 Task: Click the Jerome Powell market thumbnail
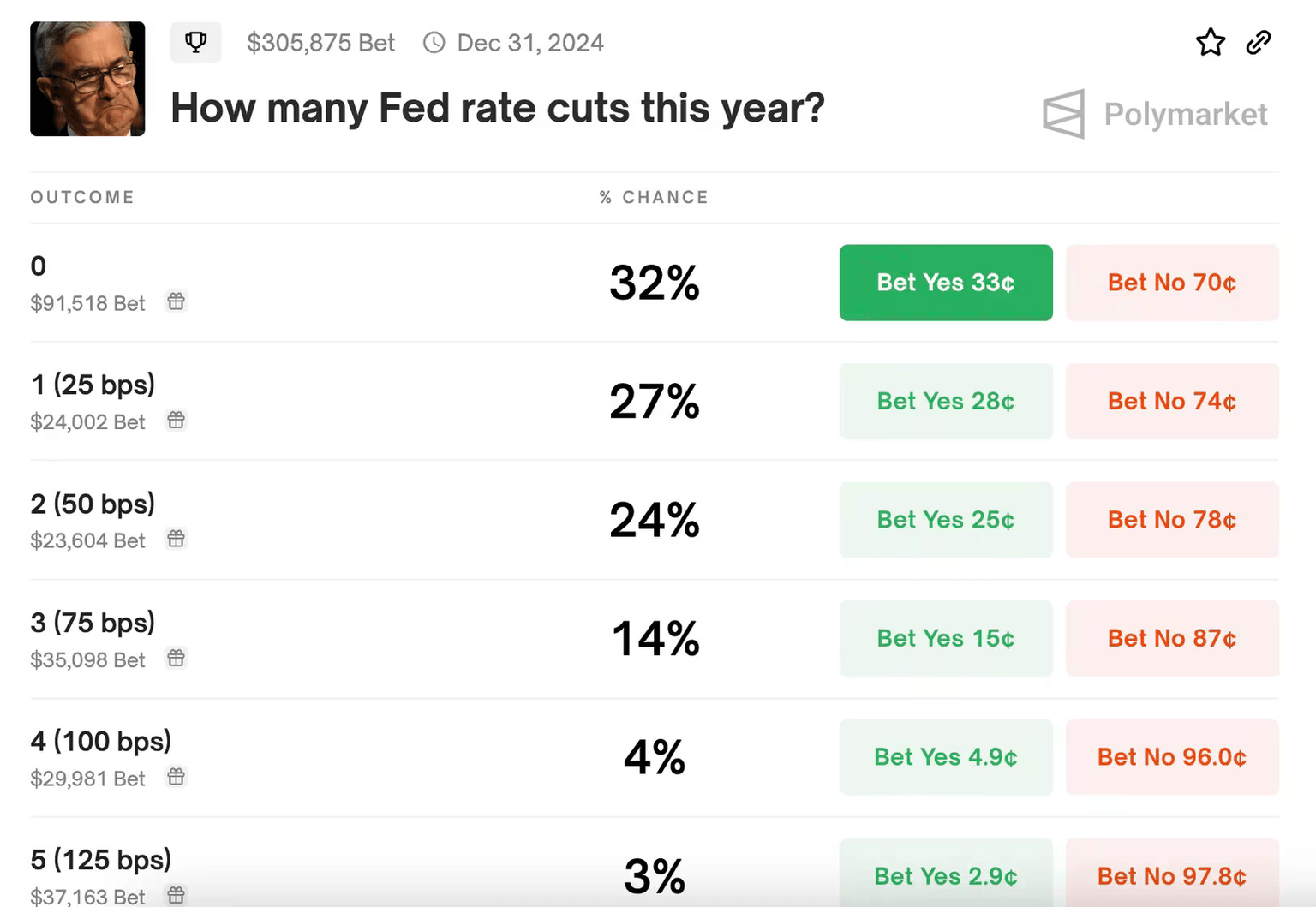point(87,79)
